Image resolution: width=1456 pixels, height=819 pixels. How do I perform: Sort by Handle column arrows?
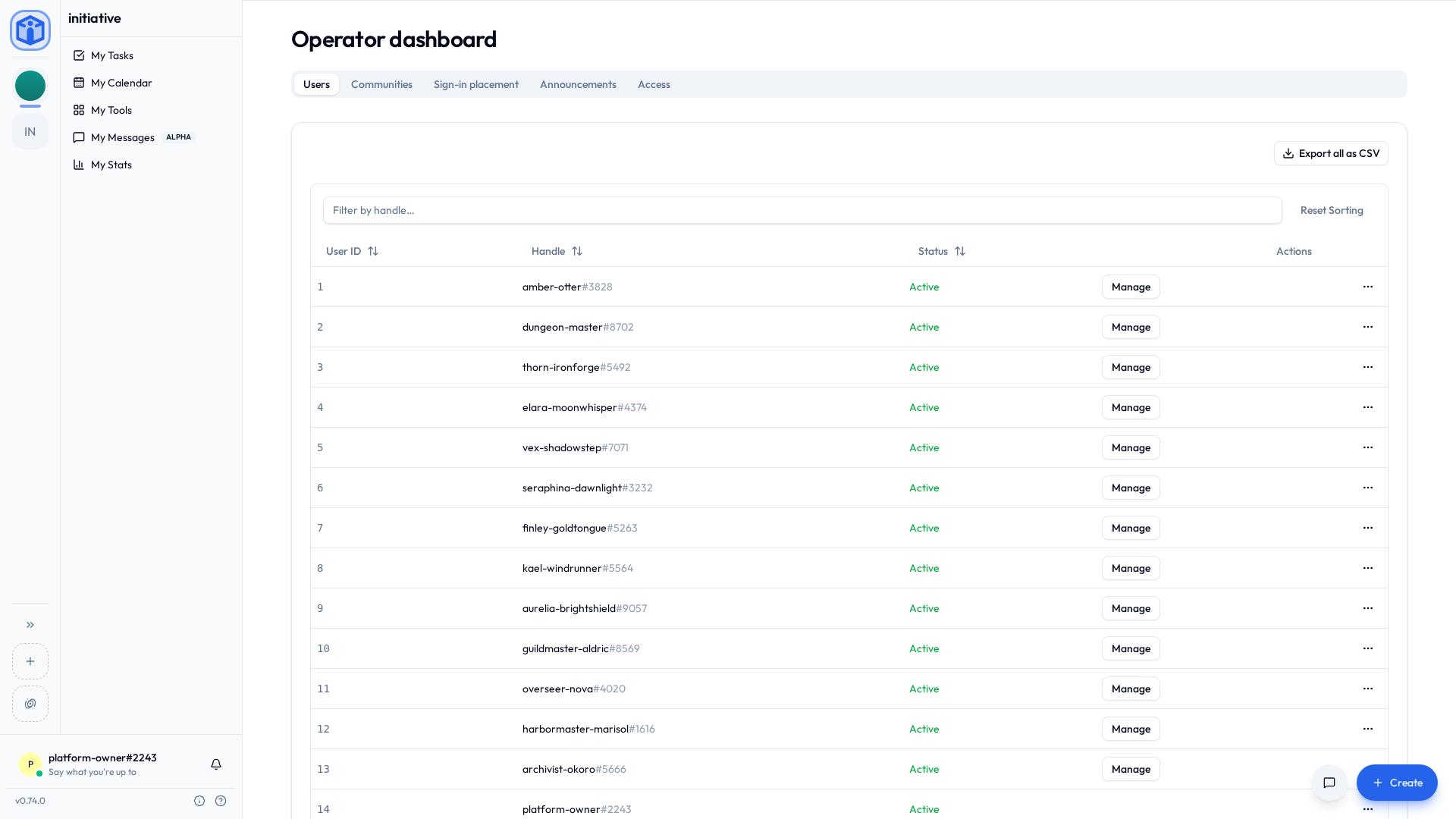coord(577,251)
